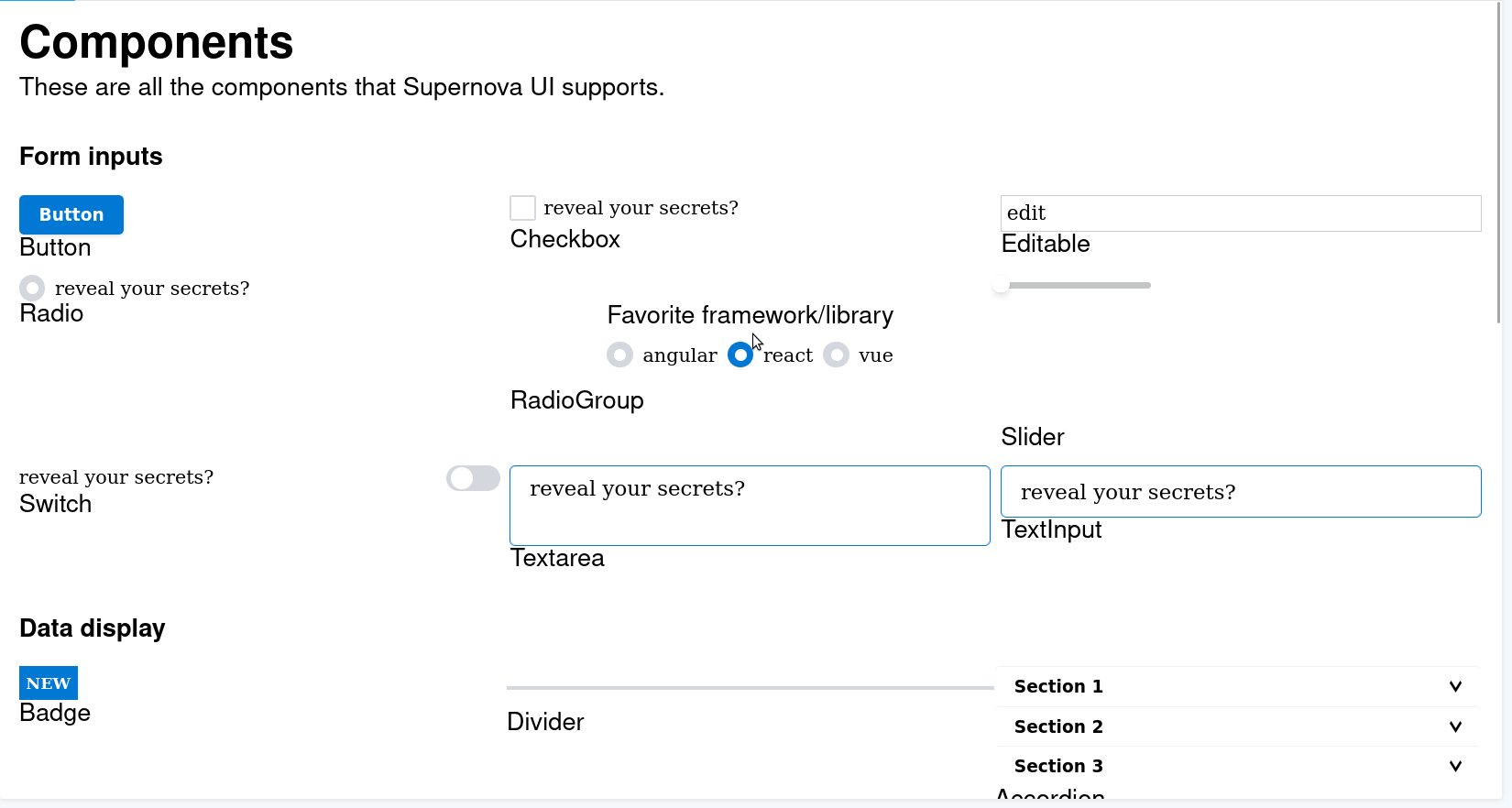Viewport: 1512px width, 808px height.
Task: Click the vertical page scrollbar
Action: point(1498,161)
